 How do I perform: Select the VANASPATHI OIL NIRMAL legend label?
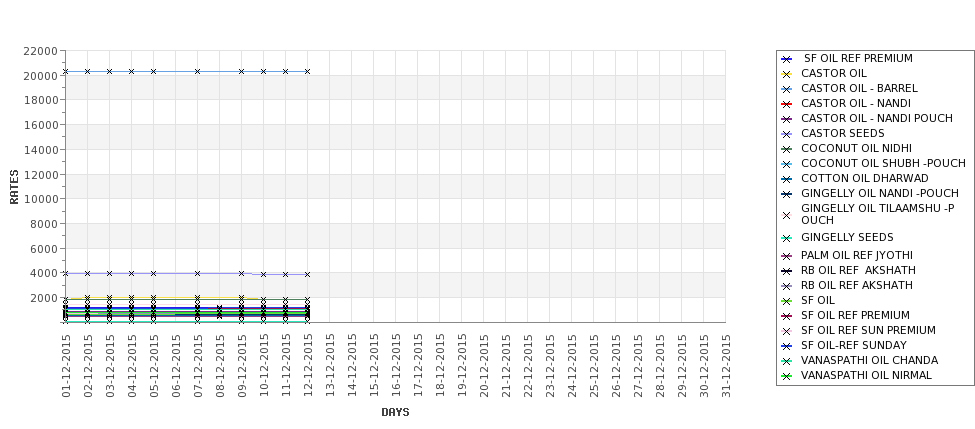(866, 376)
